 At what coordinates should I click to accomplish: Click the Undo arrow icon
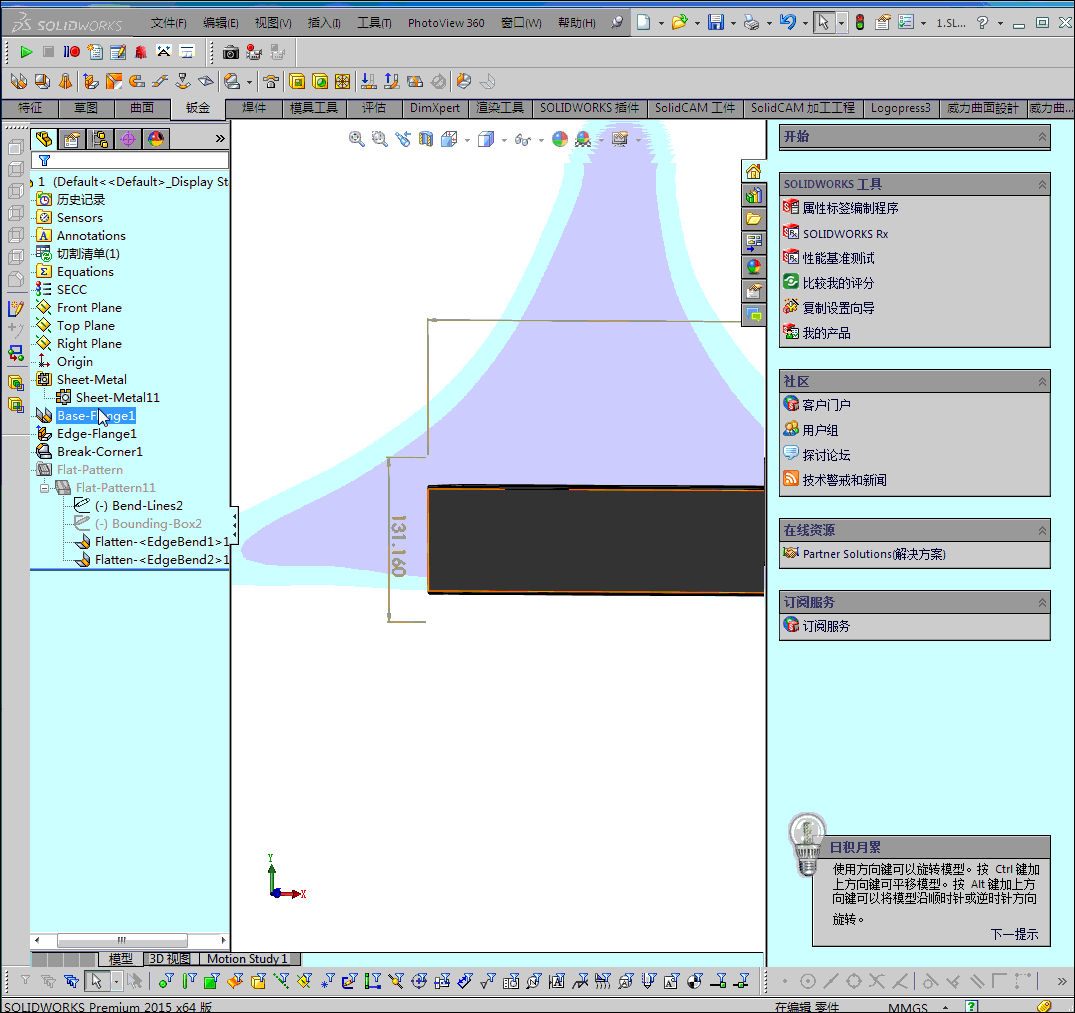coord(787,23)
